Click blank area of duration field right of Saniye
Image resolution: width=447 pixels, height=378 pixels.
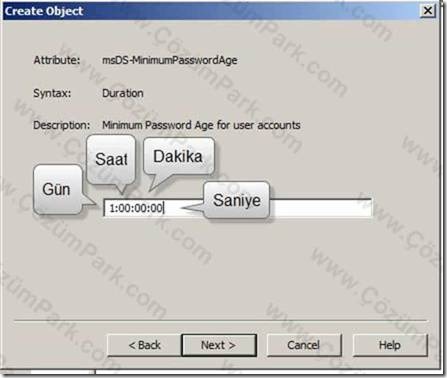pyautogui.click(x=320, y=208)
